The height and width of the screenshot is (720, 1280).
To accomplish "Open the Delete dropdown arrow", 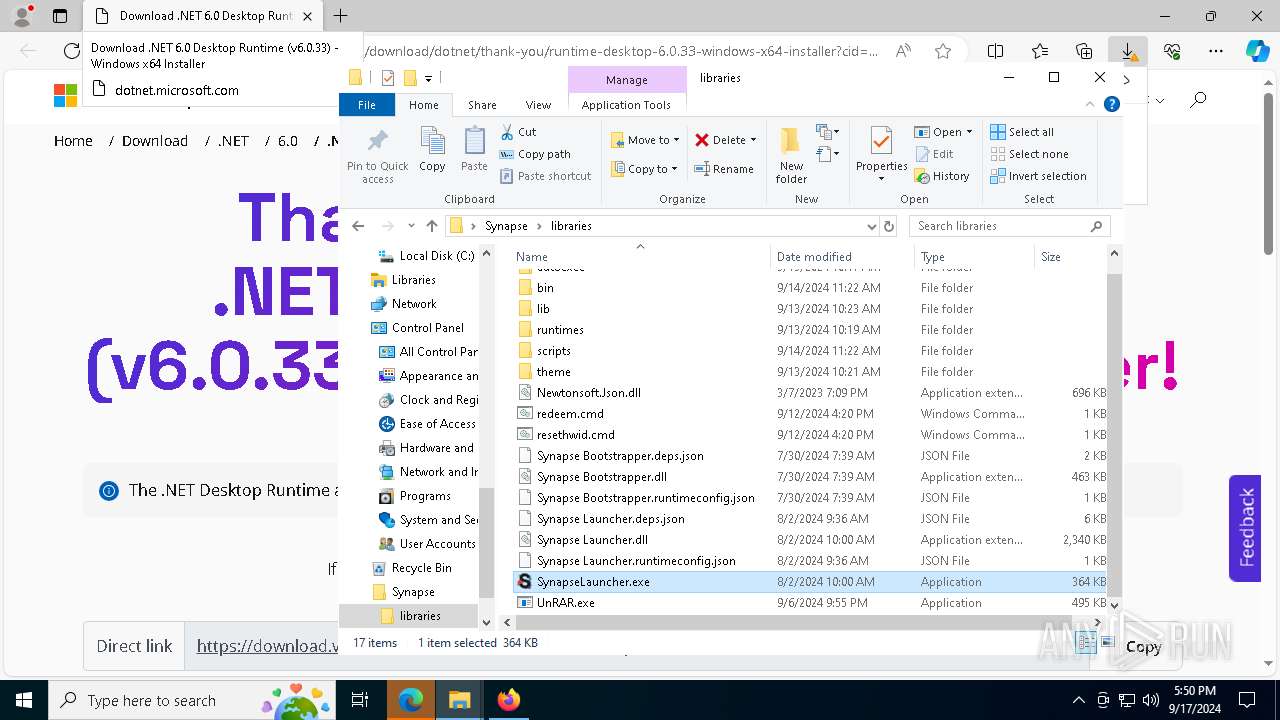I will (753, 140).
